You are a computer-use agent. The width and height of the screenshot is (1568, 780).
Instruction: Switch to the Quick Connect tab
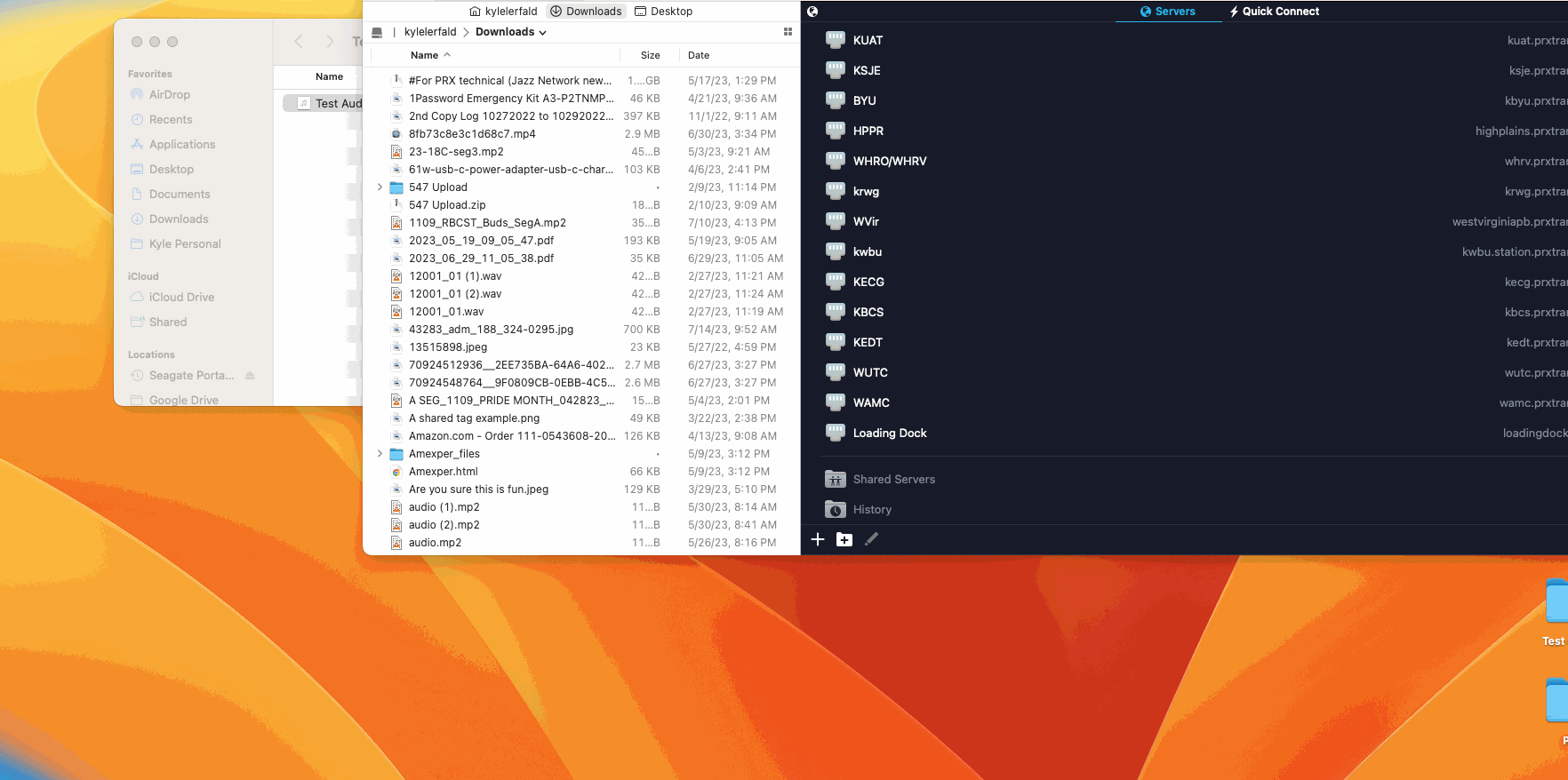[x=1275, y=12]
